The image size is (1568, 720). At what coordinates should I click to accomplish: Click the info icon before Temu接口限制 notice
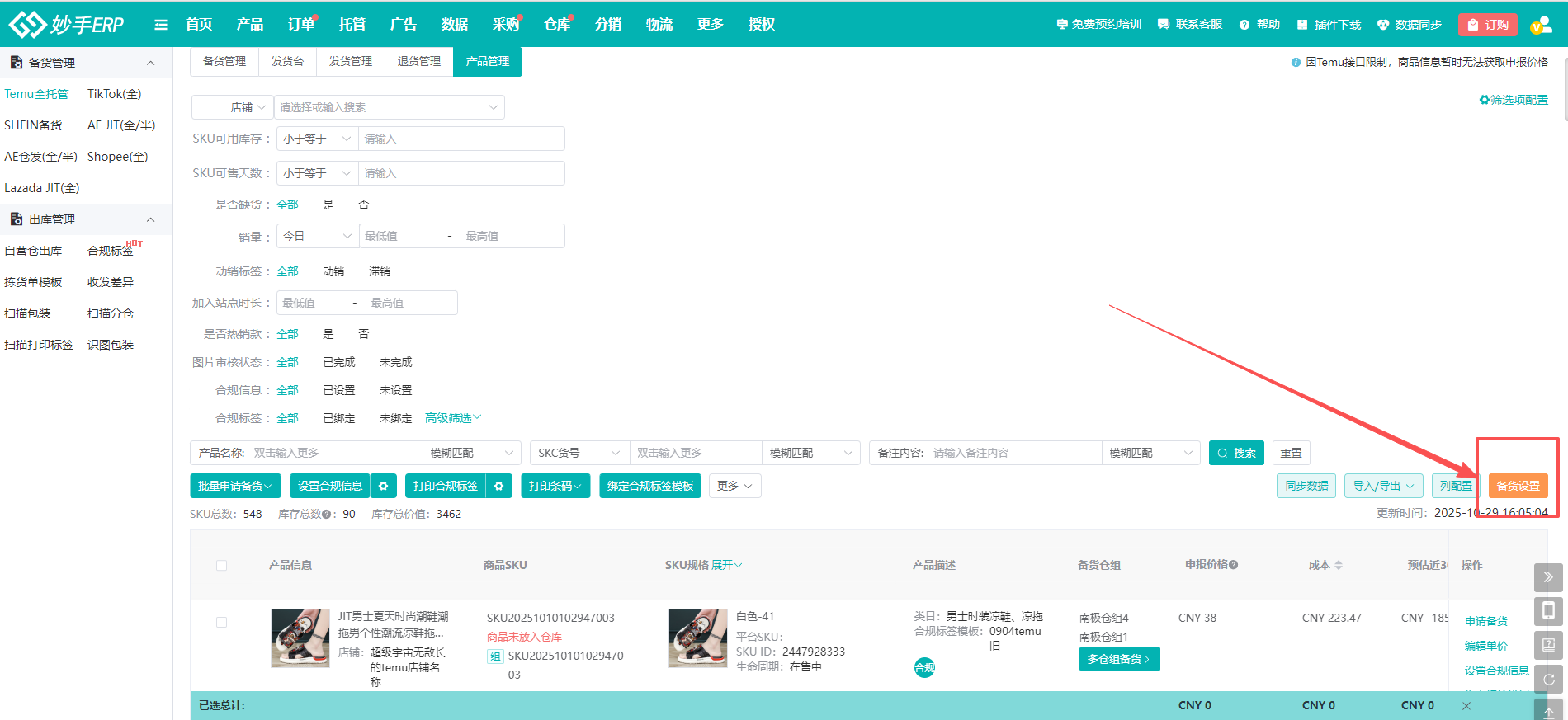coord(1296,62)
